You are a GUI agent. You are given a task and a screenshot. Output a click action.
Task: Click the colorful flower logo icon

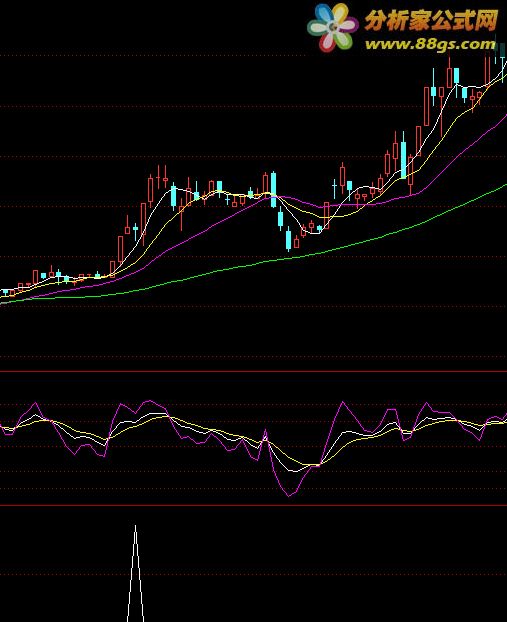(x=332, y=27)
